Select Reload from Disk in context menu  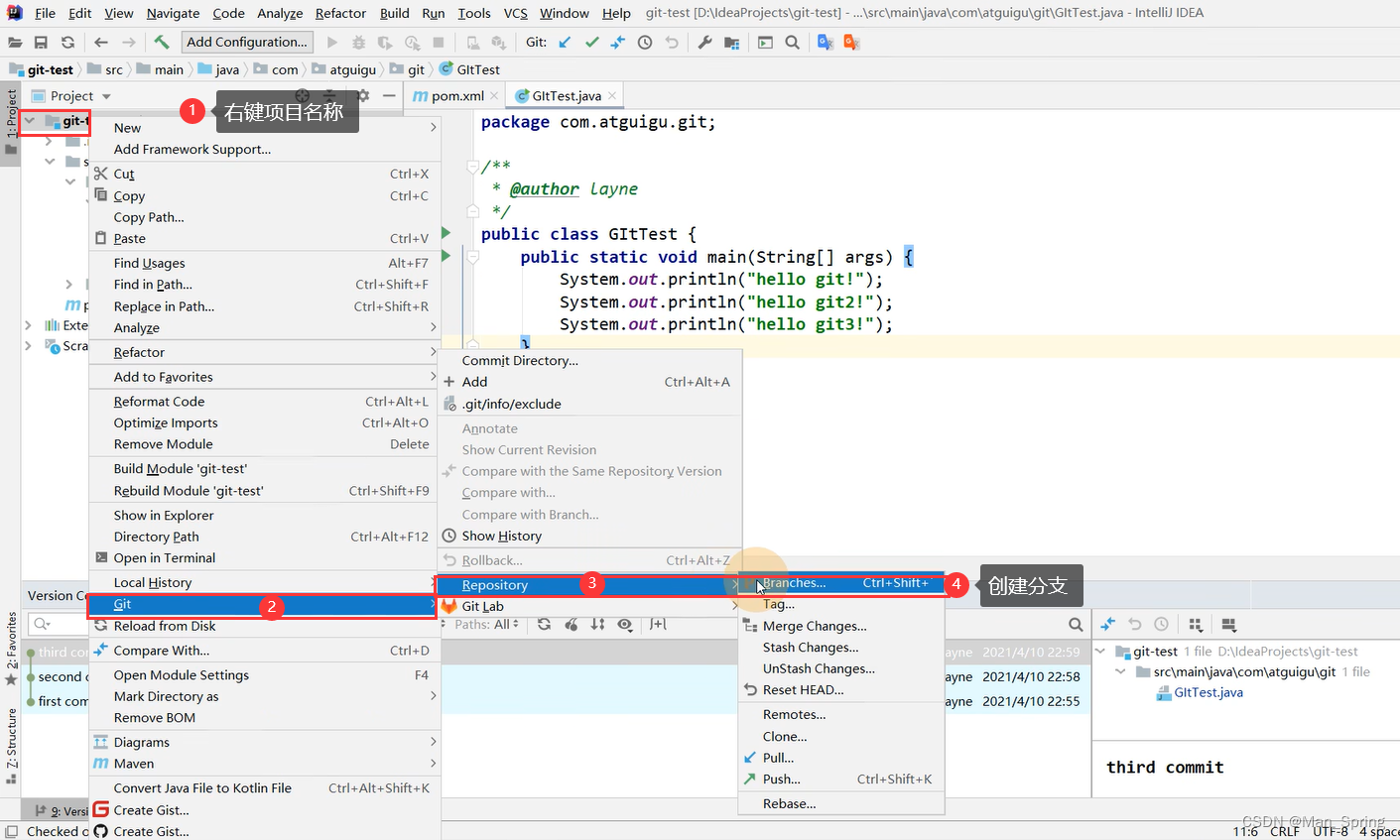(263, 626)
